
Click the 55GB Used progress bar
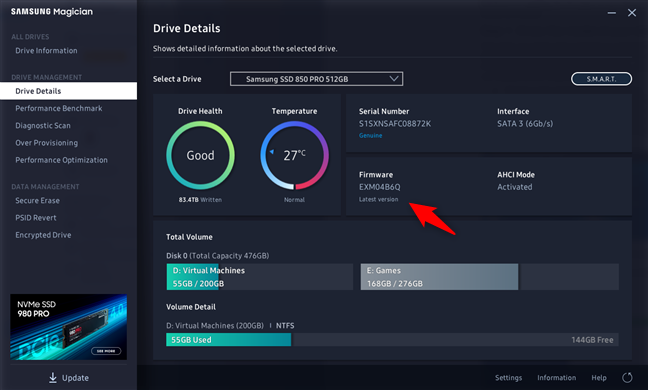pyautogui.click(x=229, y=340)
